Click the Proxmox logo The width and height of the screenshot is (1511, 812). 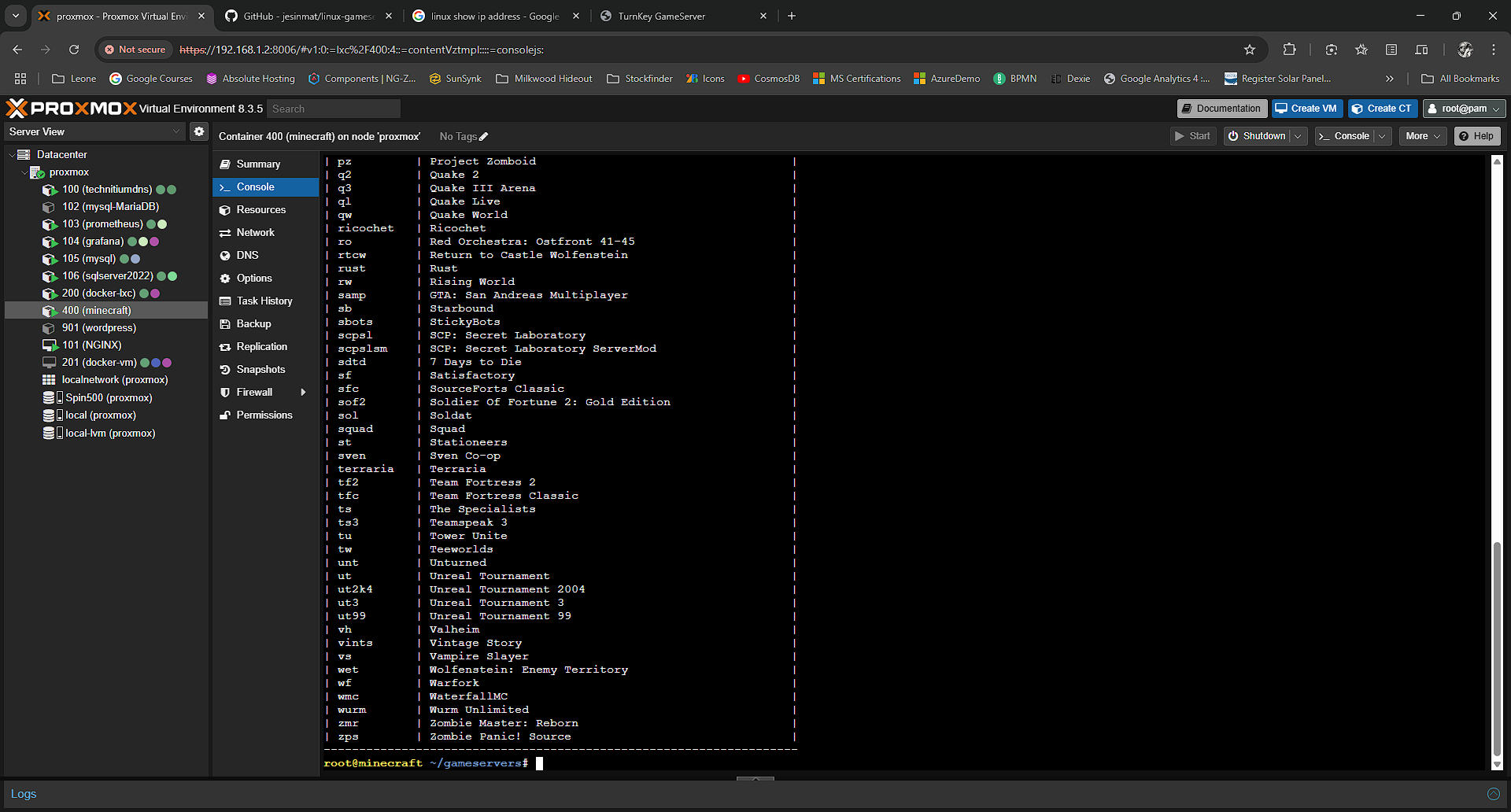pyautogui.click(x=71, y=109)
